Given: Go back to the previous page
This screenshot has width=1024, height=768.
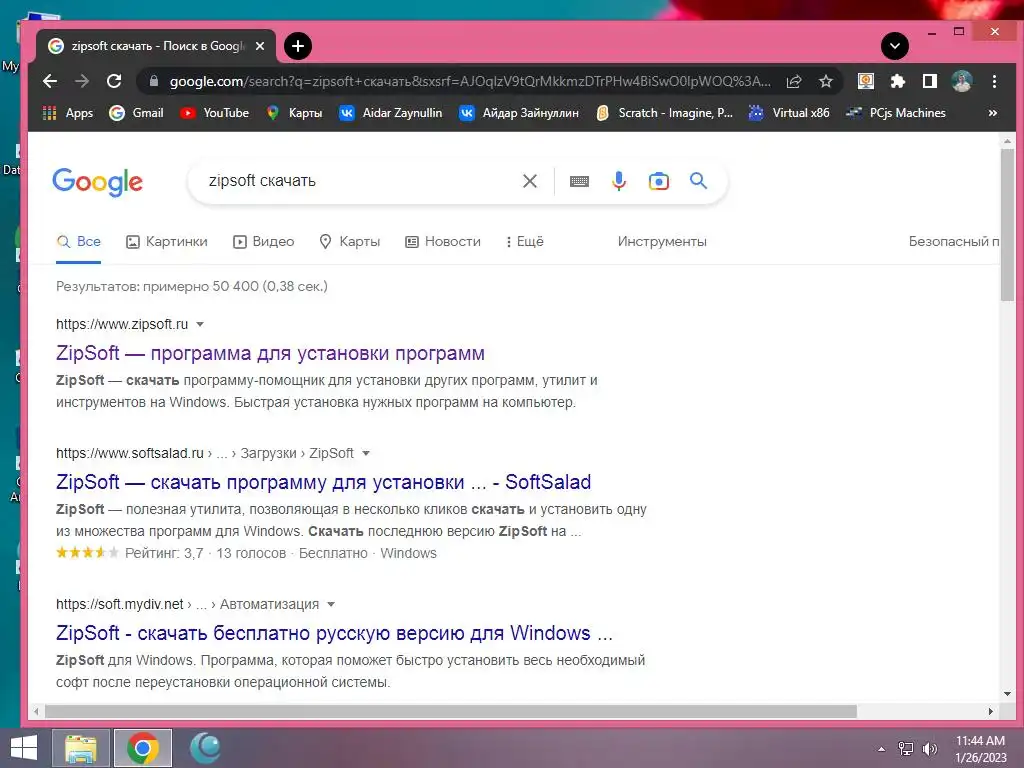Looking at the screenshot, I should point(50,81).
